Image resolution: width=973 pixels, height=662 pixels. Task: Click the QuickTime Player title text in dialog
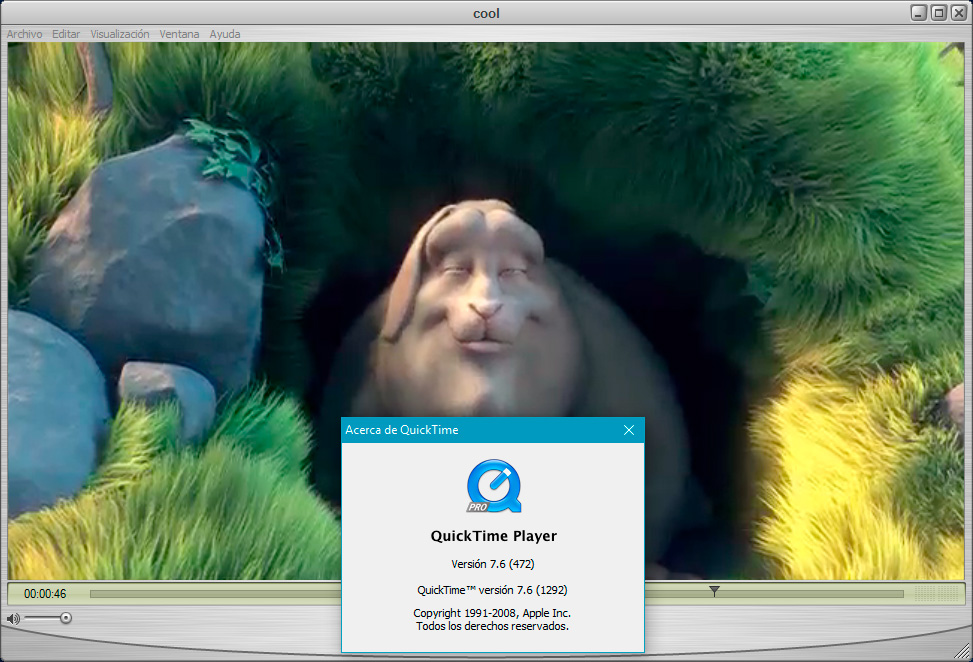(492, 535)
